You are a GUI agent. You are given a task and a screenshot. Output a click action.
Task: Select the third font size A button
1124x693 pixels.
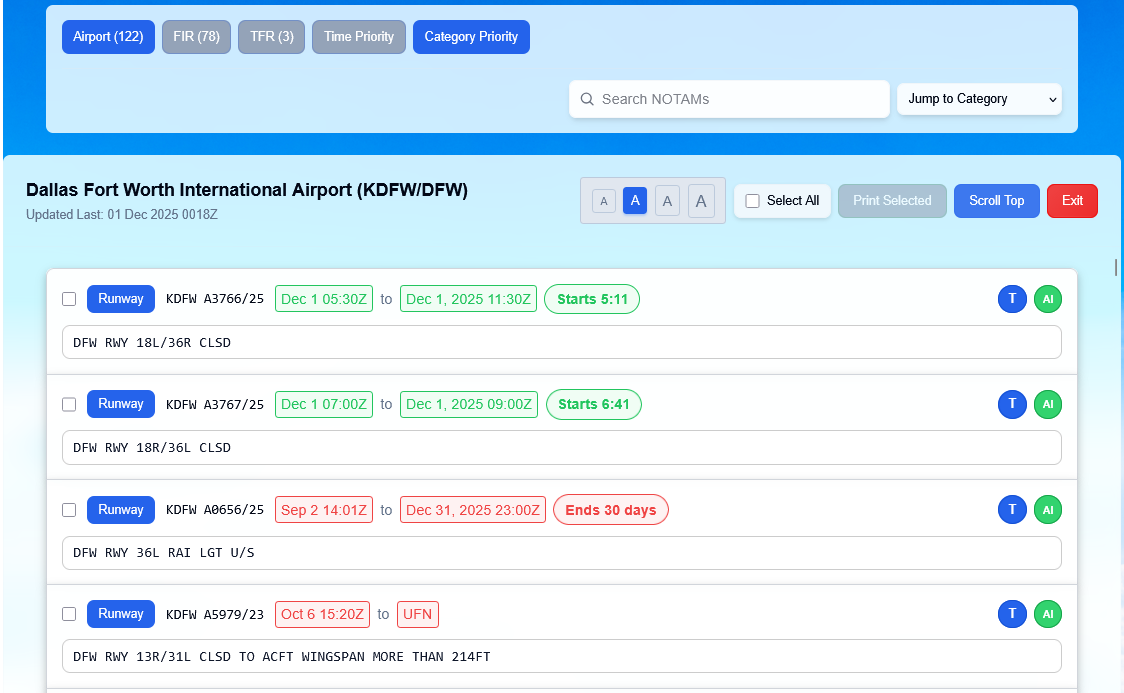click(x=667, y=201)
